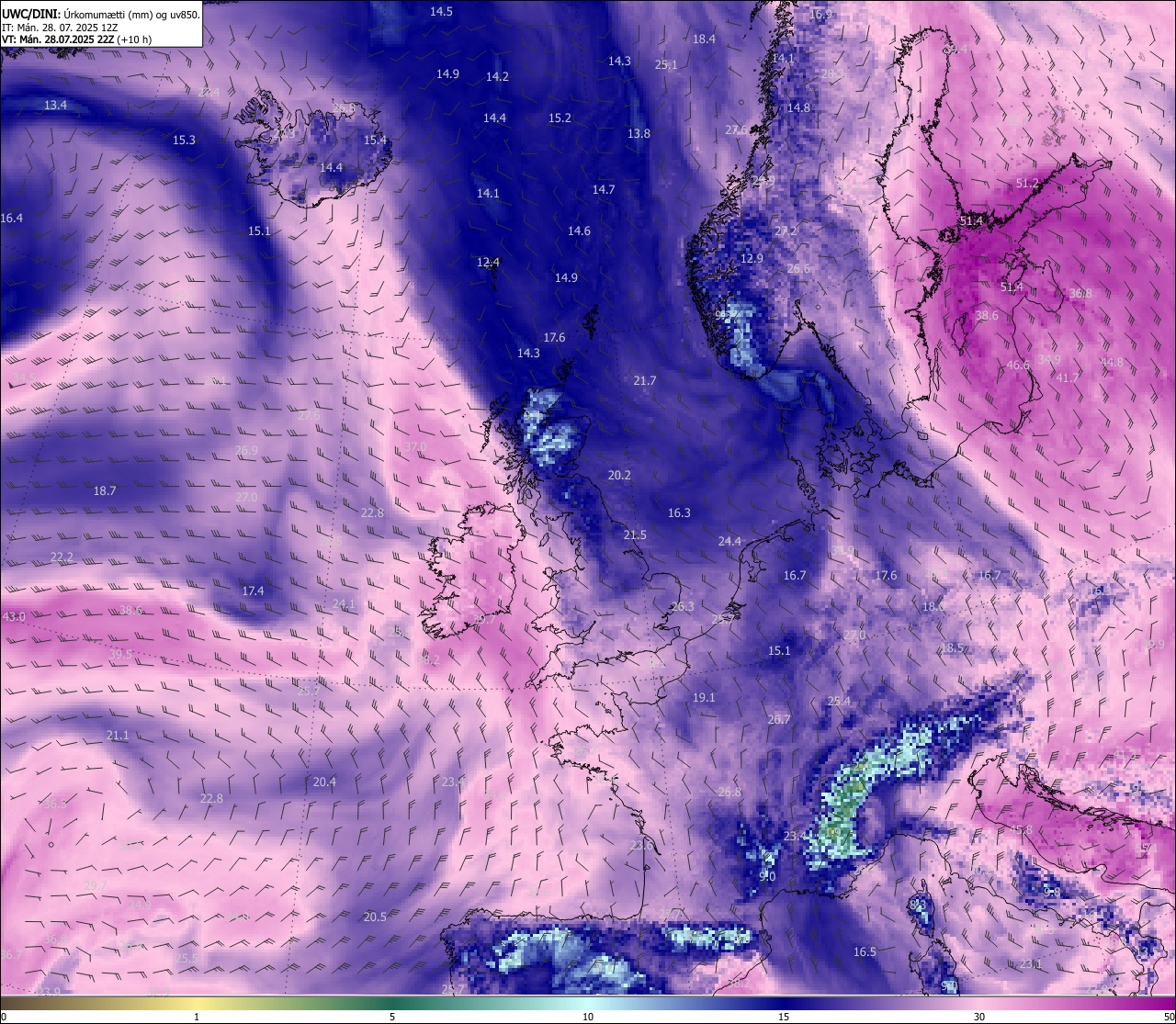
Task: Click the 20.5 value label
Action: click(x=375, y=917)
